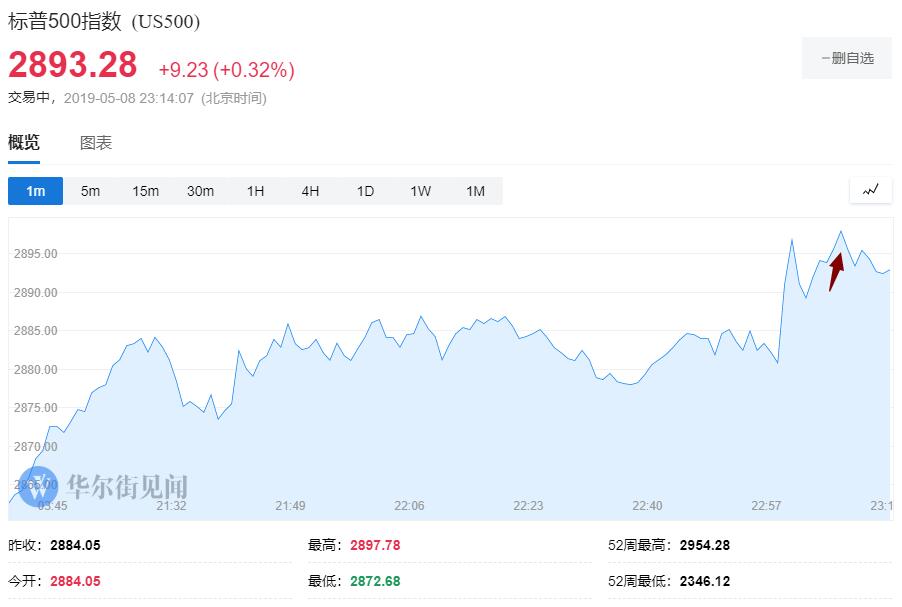Switch chart to 5m interval
The width and height of the screenshot is (902, 607).
[x=90, y=191]
